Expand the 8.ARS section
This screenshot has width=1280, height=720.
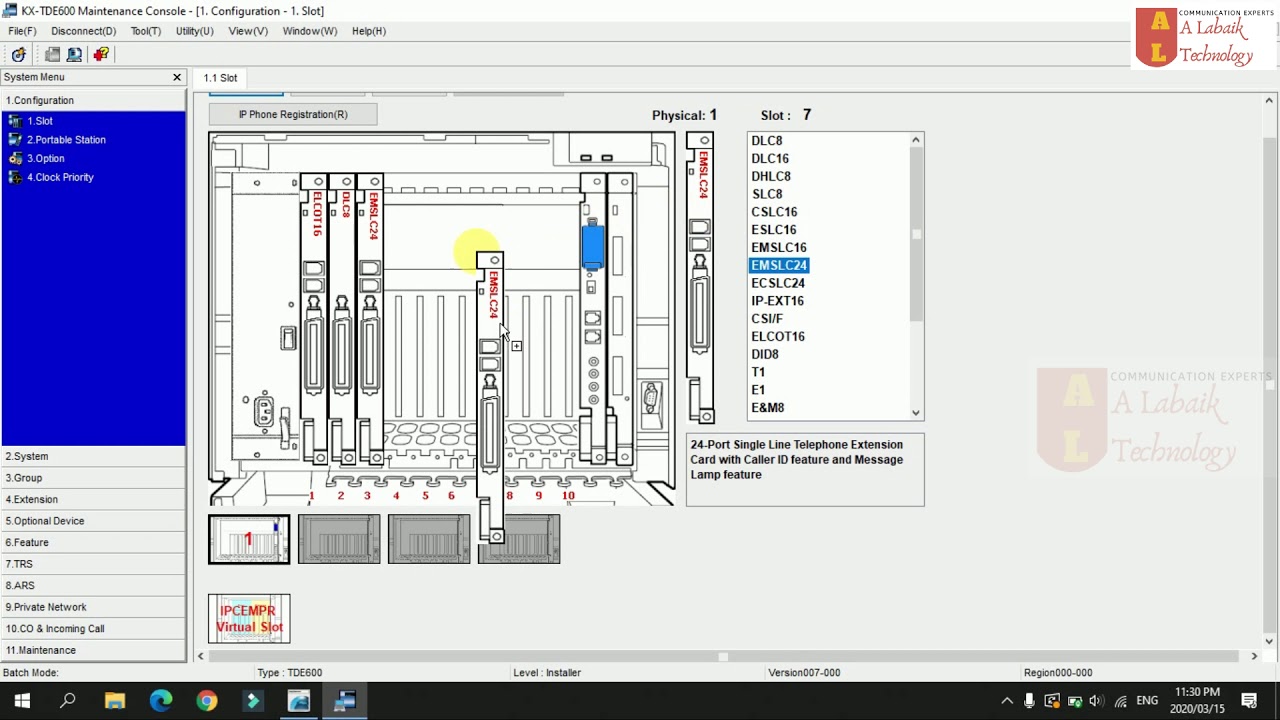[x=93, y=585]
